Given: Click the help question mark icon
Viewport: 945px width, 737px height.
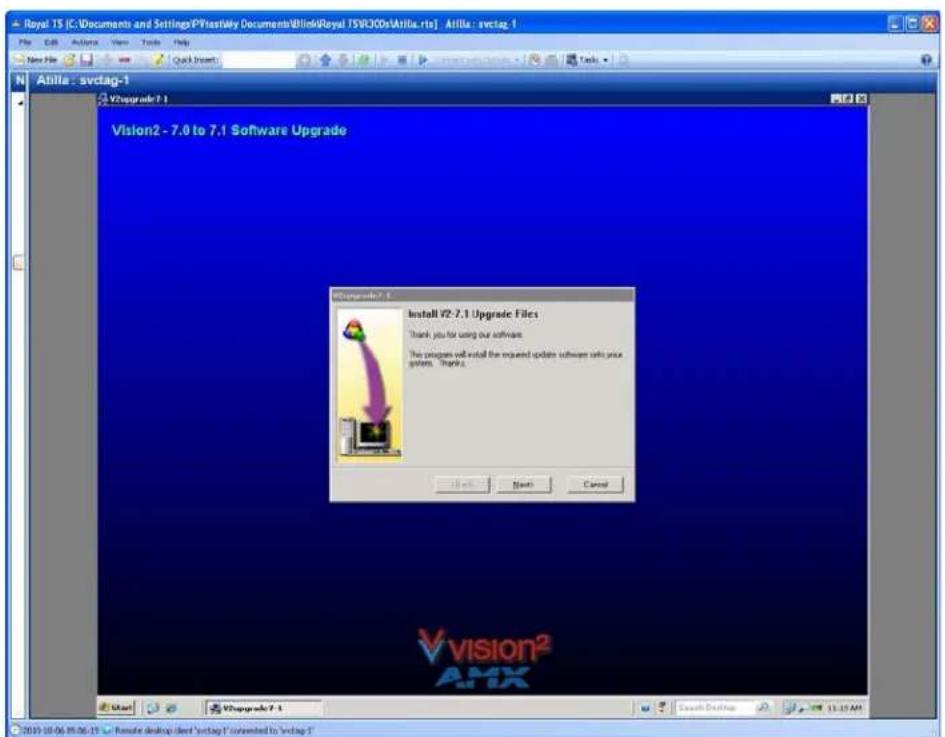Looking at the screenshot, I should (x=926, y=60).
